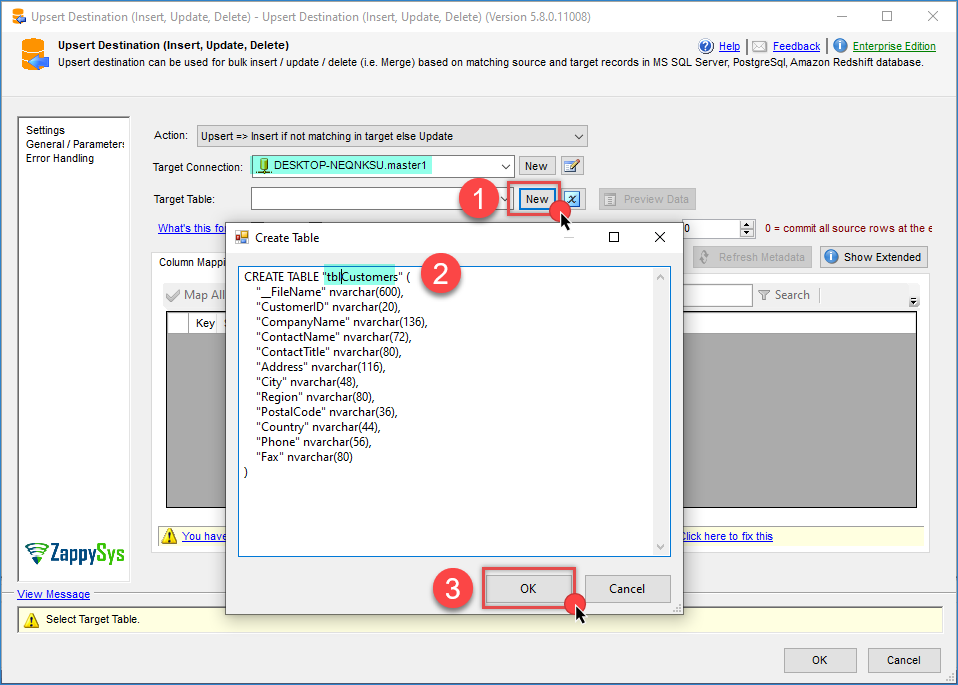
Task: Select Settings in the left panel
Action: [x=46, y=130]
